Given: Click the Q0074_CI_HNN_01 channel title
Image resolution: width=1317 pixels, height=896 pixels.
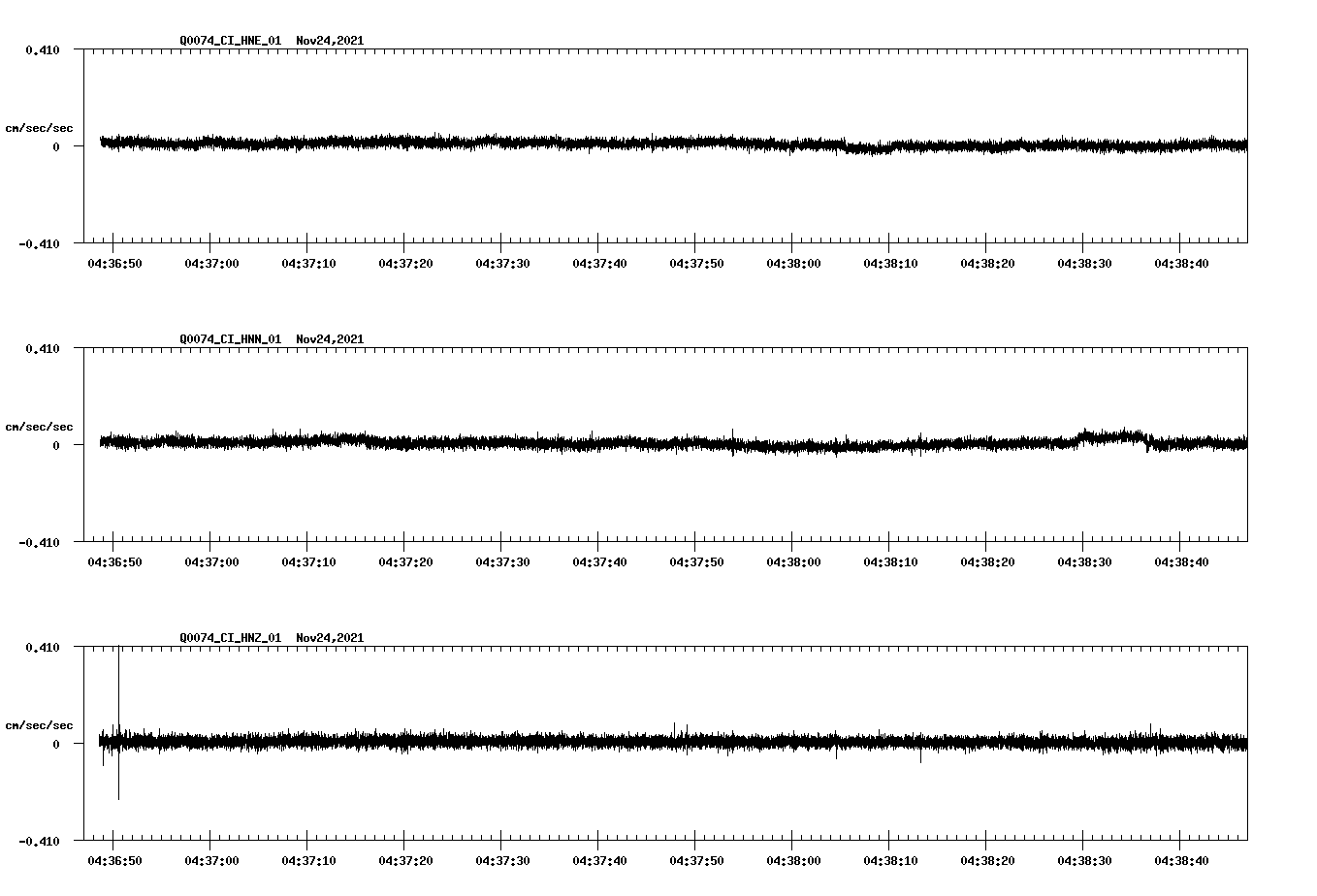Looking at the screenshot, I should click(x=231, y=339).
